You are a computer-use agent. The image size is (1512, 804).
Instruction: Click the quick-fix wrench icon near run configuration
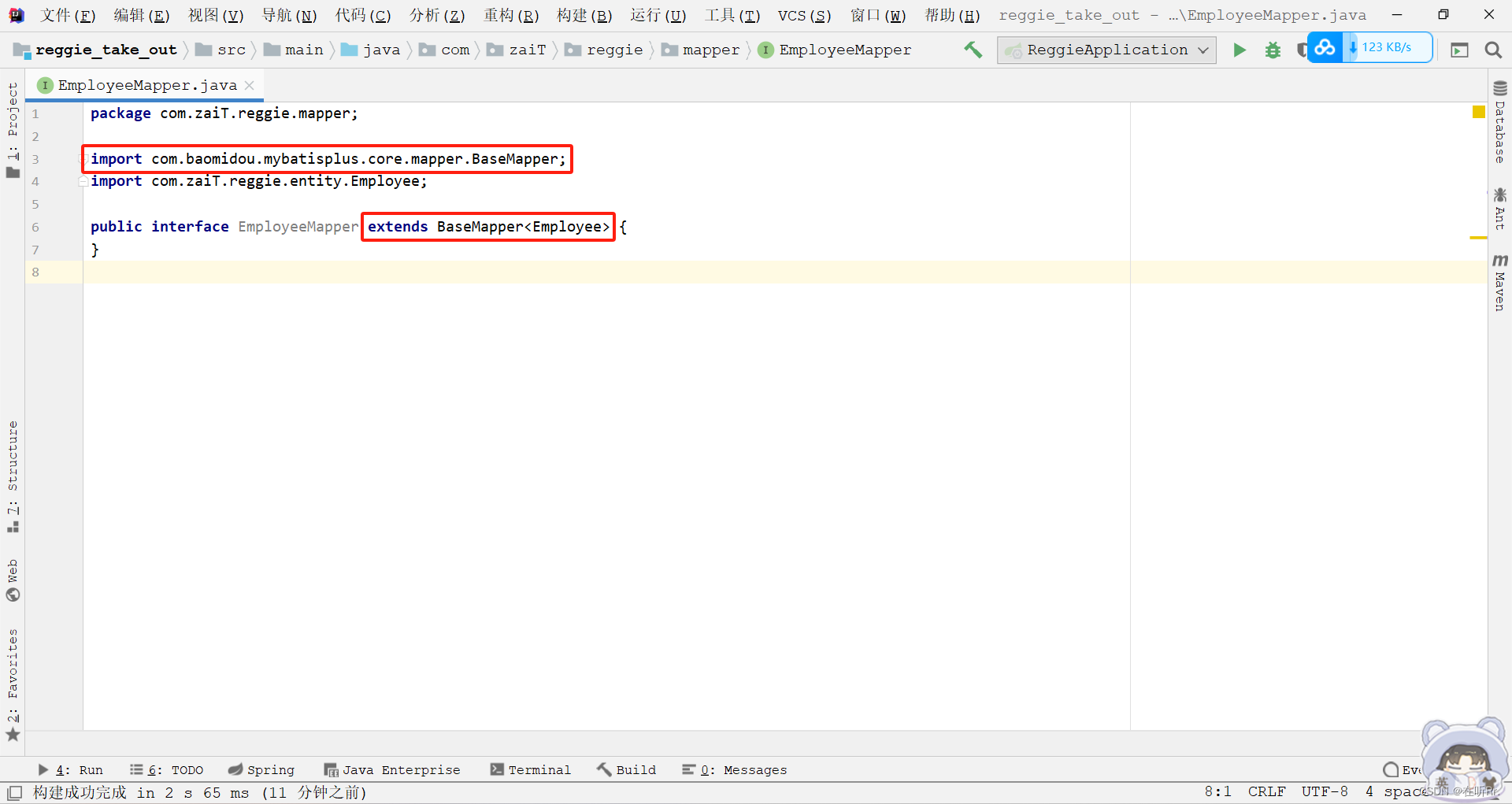click(x=973, y=50)
